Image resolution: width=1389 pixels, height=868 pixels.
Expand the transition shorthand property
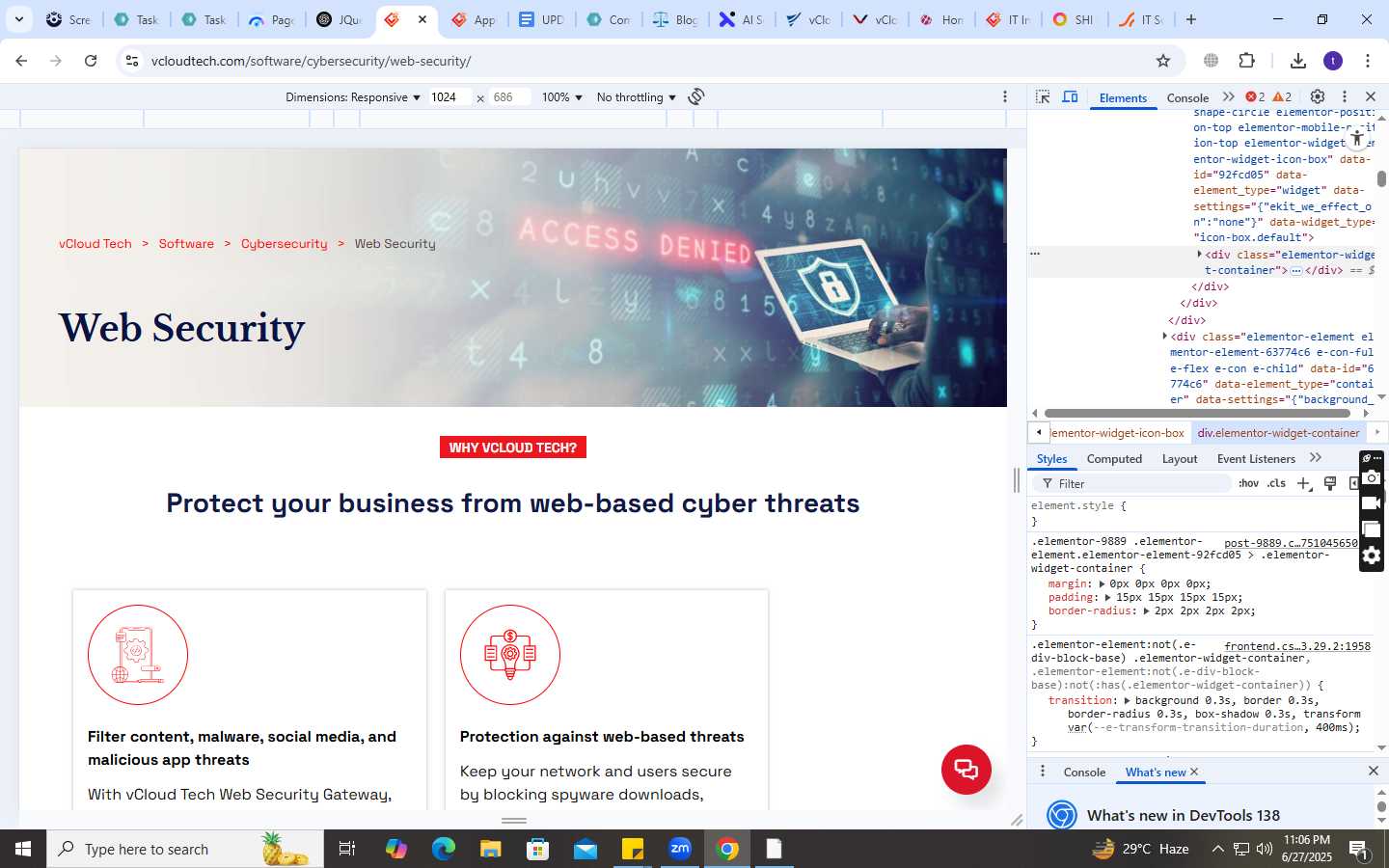point(1128,700)
